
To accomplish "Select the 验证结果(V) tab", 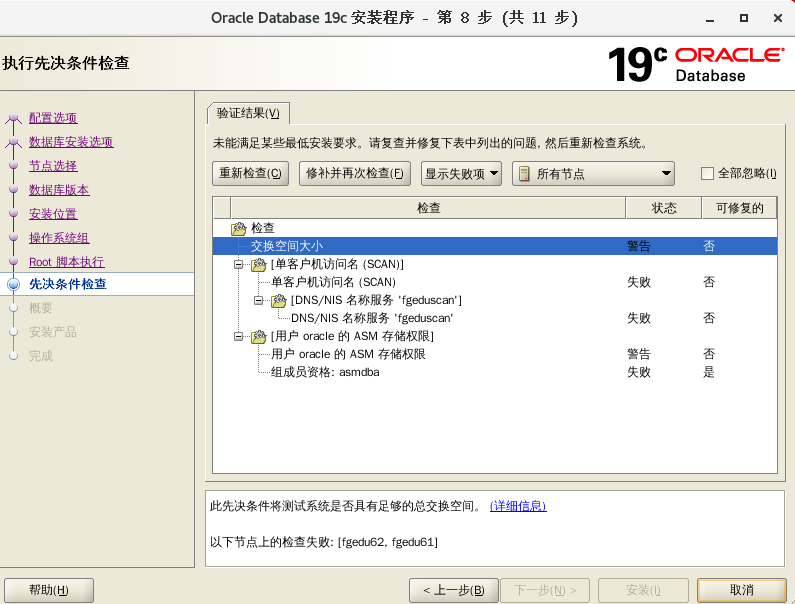I will (248, 113).
